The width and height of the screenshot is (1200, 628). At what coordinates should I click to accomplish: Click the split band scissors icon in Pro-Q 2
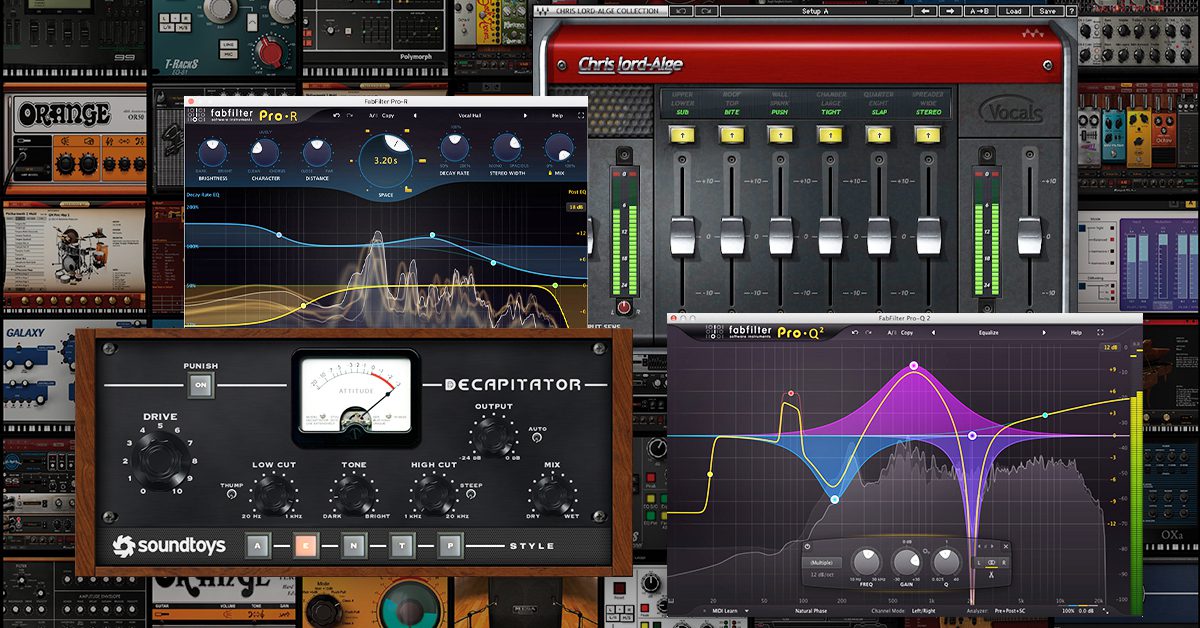(x=991, y=575)
